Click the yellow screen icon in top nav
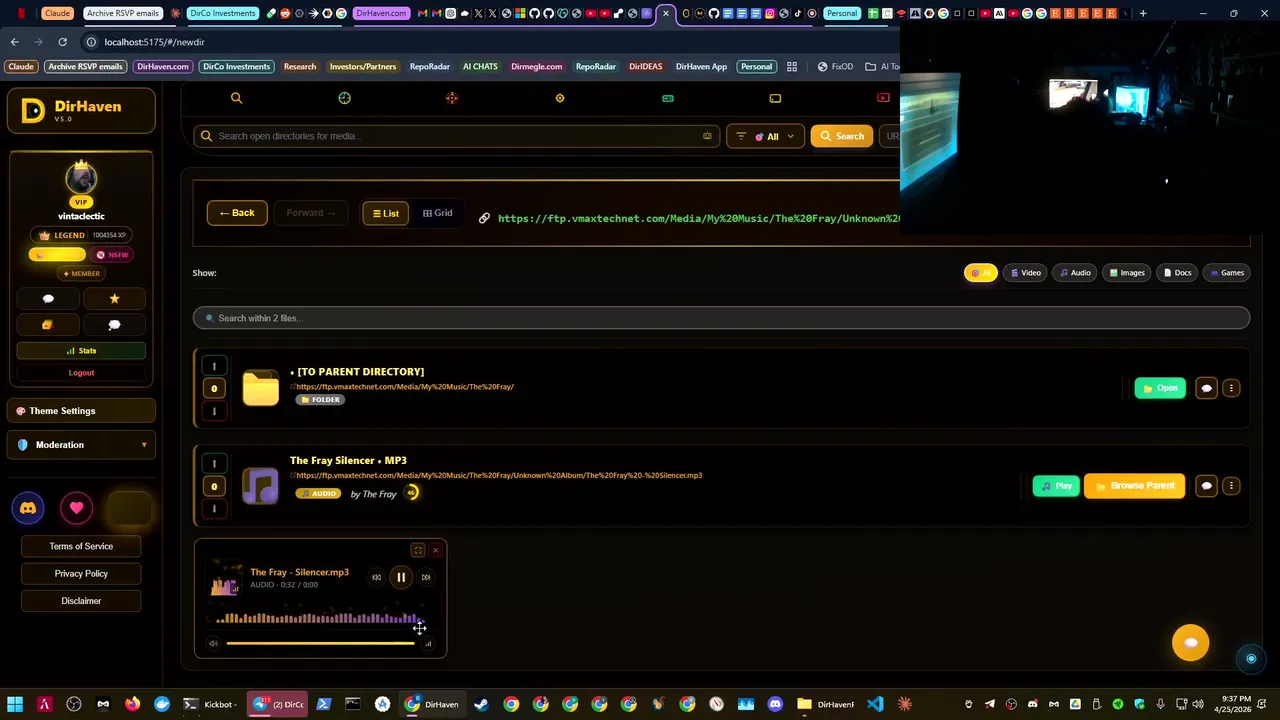The image size is (1280, 720). [775, 98]
